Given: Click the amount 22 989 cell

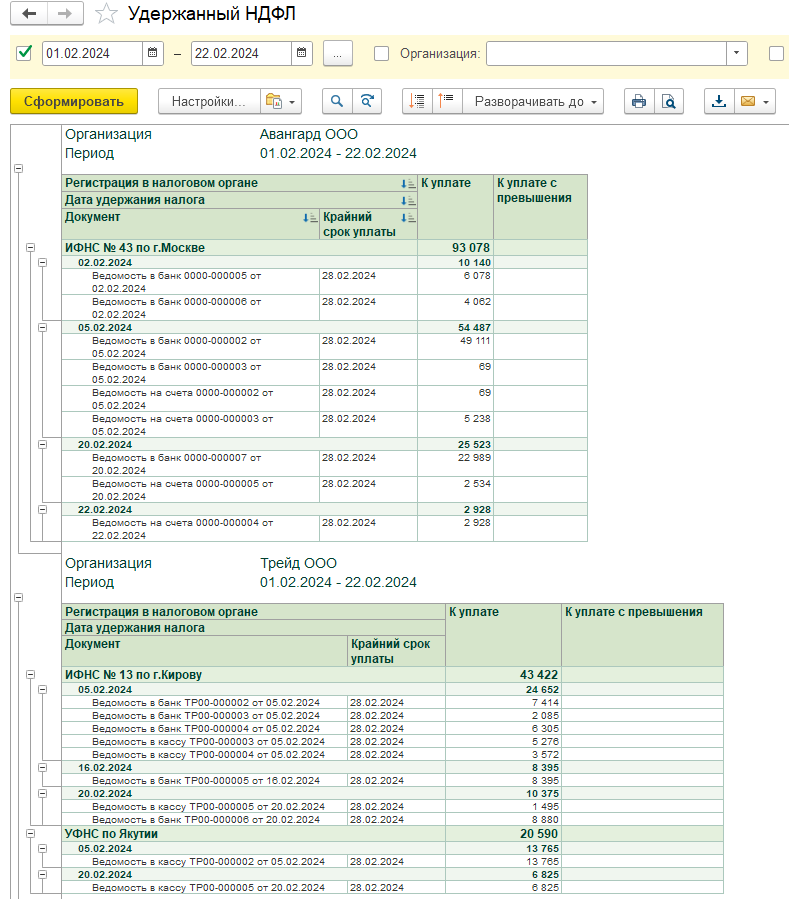Looking at the screenshot, I should [x=455, y=464].
